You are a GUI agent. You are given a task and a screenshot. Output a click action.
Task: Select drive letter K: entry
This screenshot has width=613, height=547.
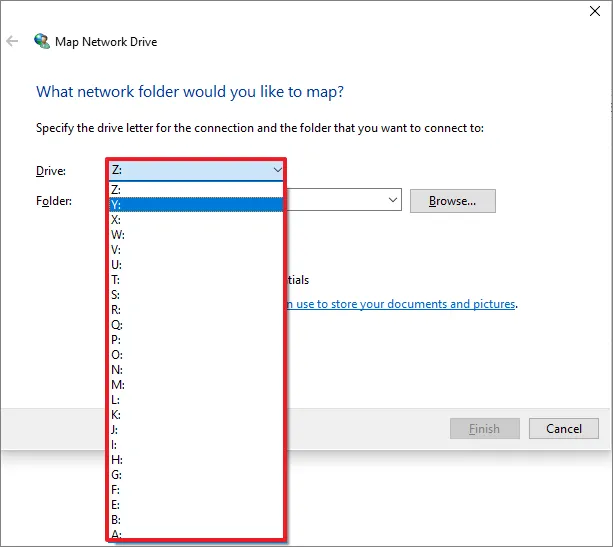click(x=195, y=414)
